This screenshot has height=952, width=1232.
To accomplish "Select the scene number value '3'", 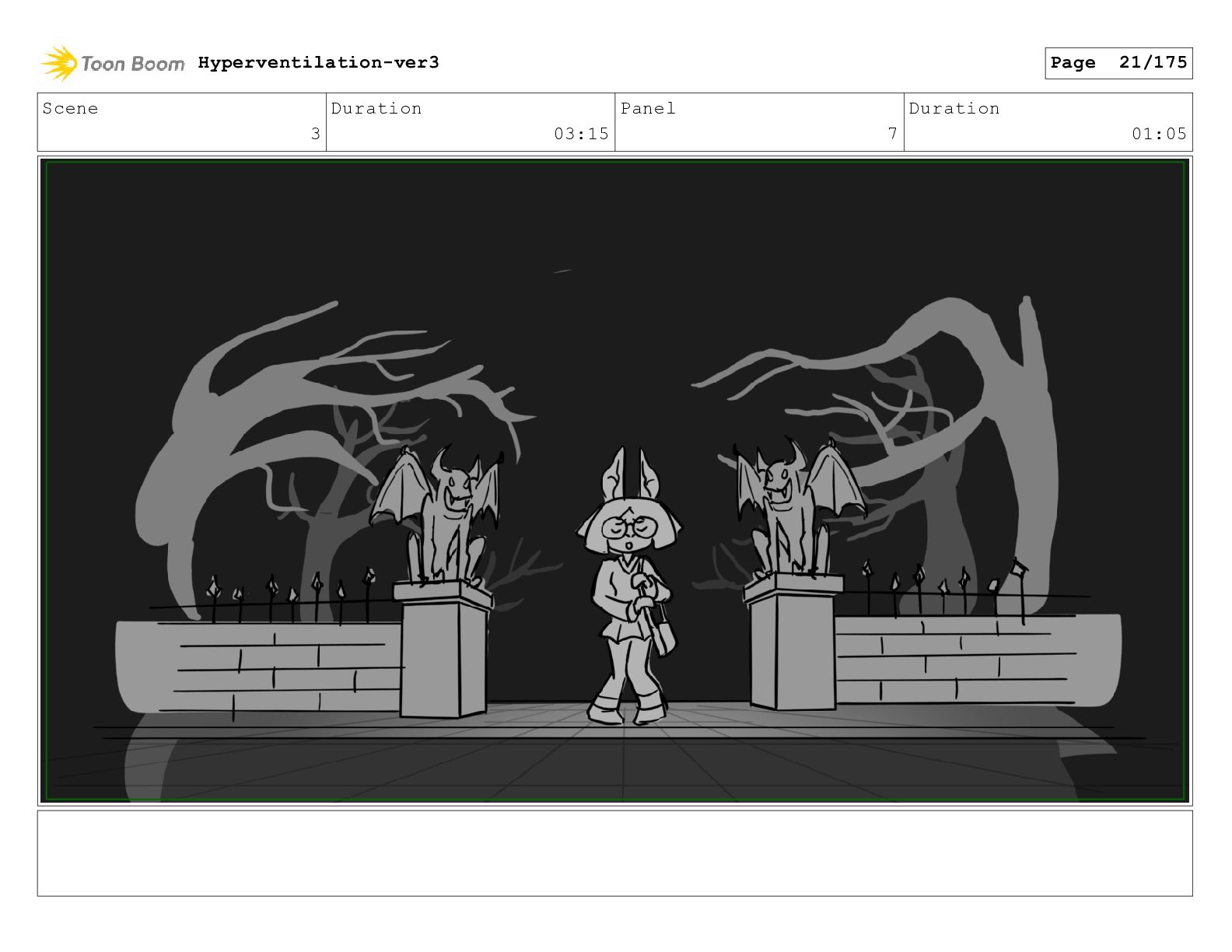I will point(315,134).
